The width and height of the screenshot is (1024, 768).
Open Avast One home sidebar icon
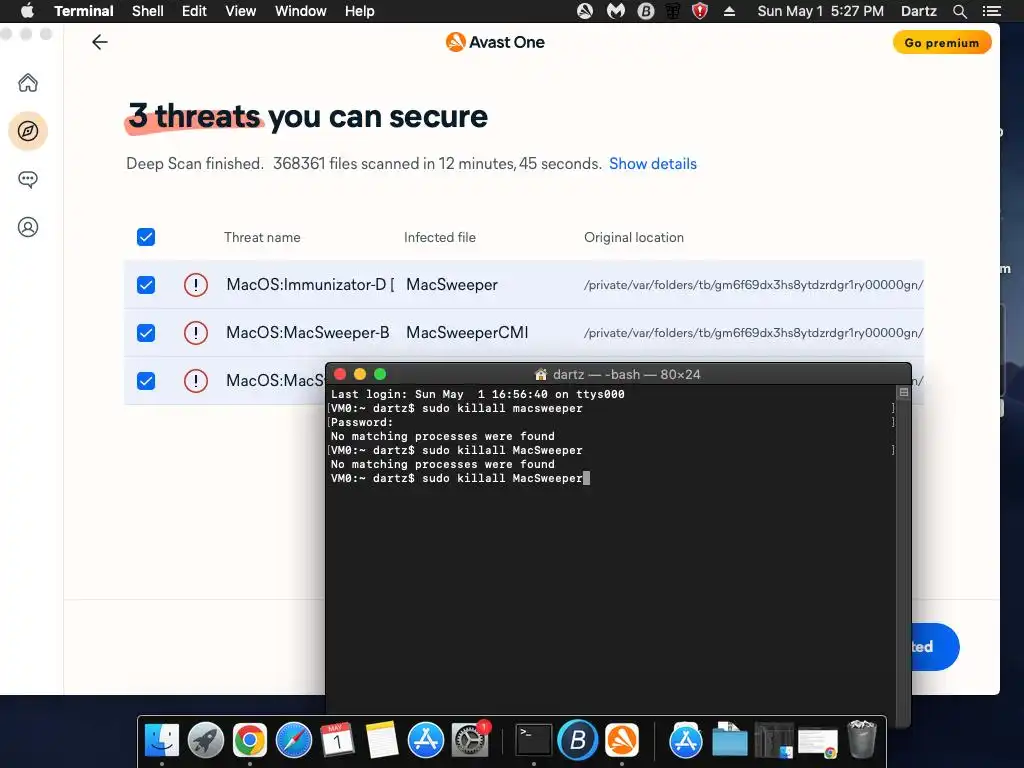27,83
